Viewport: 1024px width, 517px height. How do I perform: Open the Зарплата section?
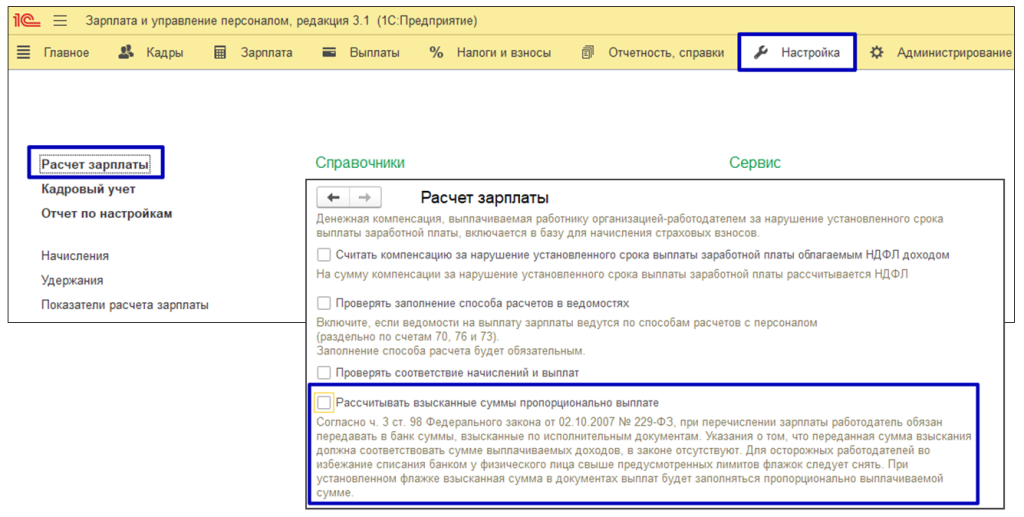click(x=253, y=53)
